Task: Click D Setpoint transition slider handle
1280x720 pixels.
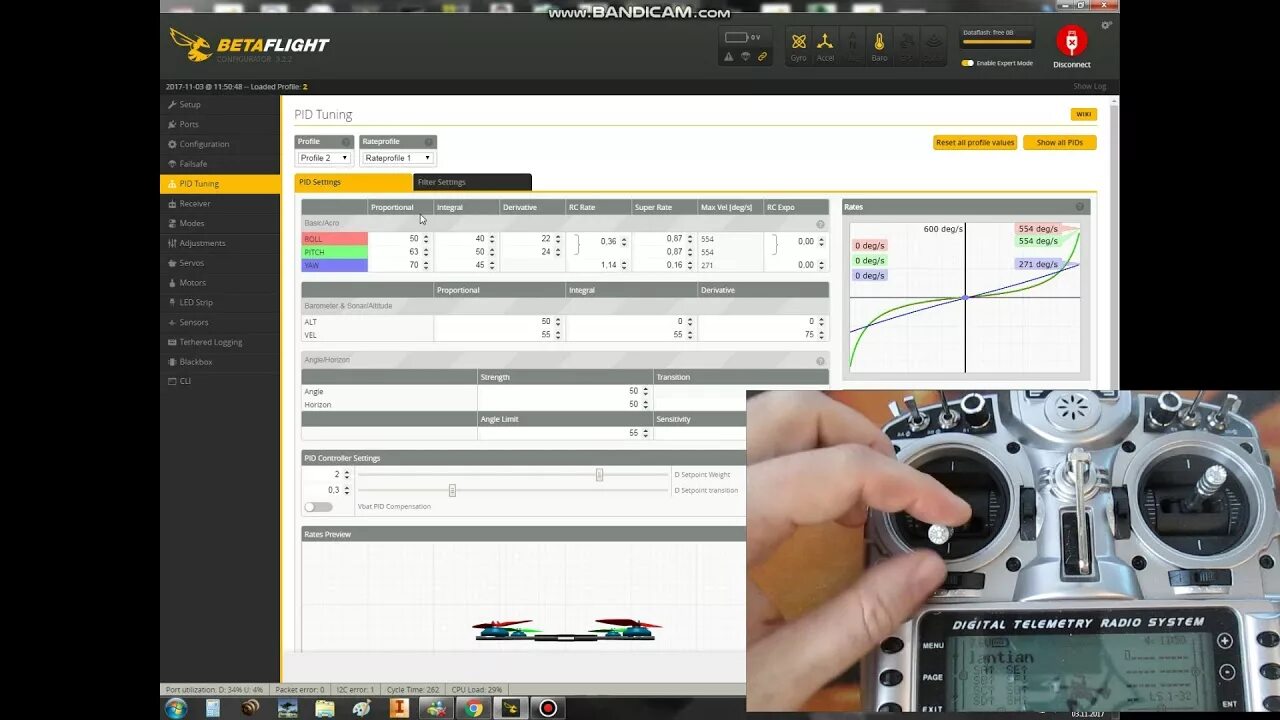Action: (x=452, y=490)
